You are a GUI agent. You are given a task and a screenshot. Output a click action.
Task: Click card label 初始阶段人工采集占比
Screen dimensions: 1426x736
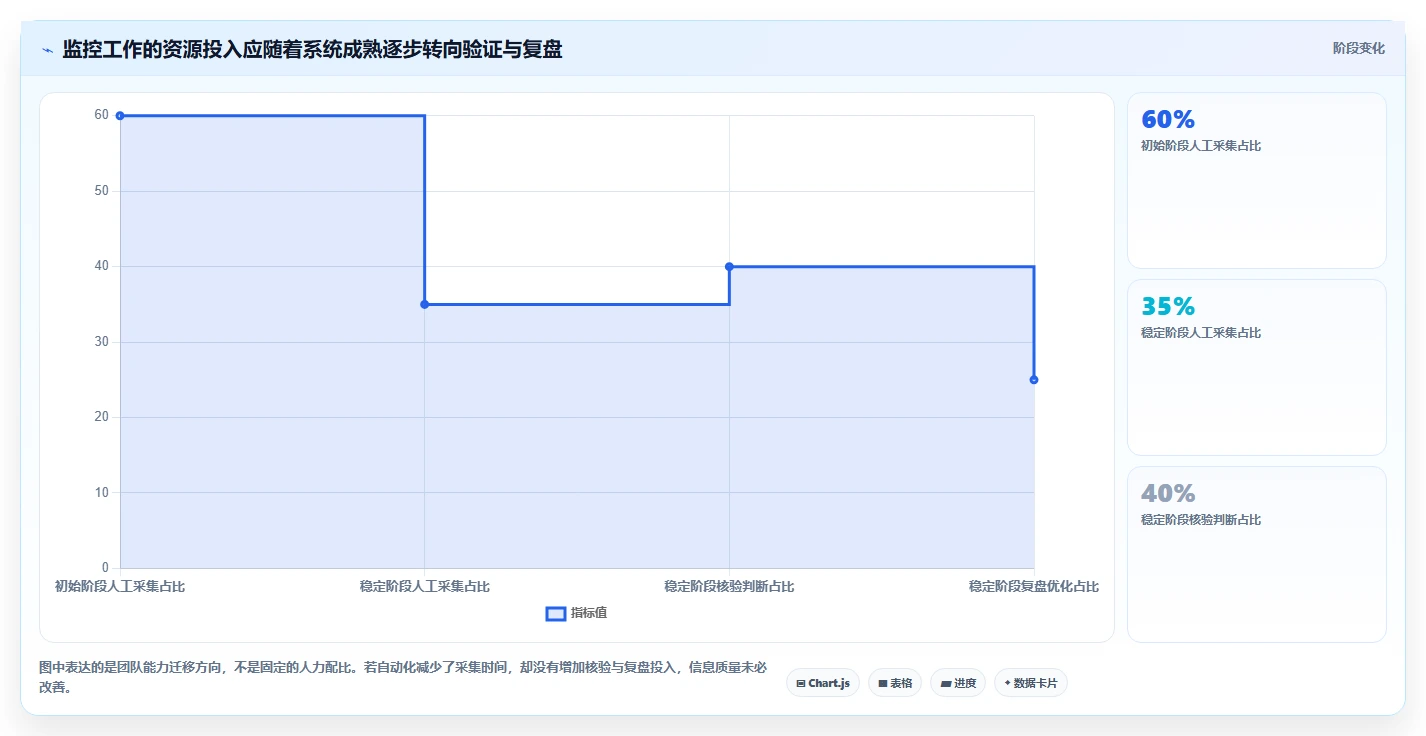pyautogui.click(x=1201, y=146)
